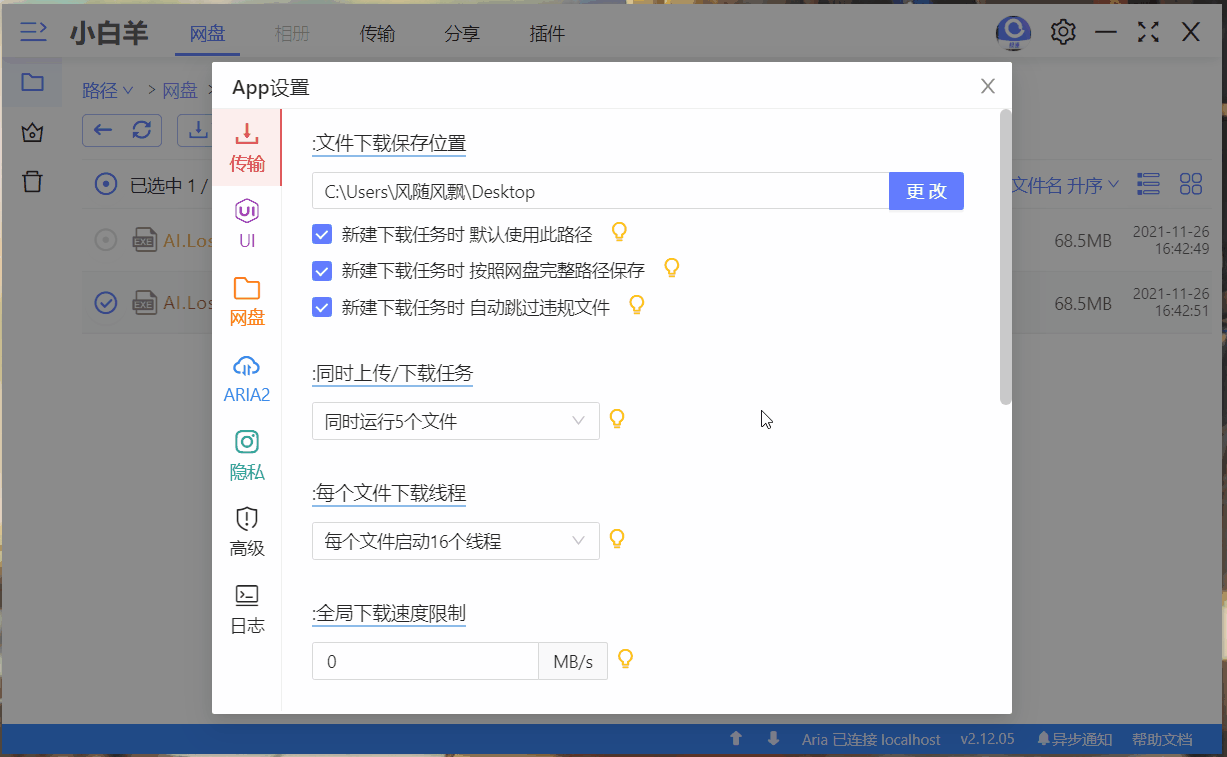Switch to the 传输 top tab

(377, 34)
